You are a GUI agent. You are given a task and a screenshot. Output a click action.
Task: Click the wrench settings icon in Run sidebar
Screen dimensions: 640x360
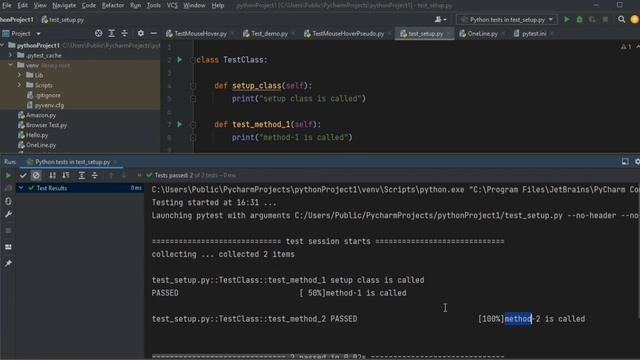(8, 215)
